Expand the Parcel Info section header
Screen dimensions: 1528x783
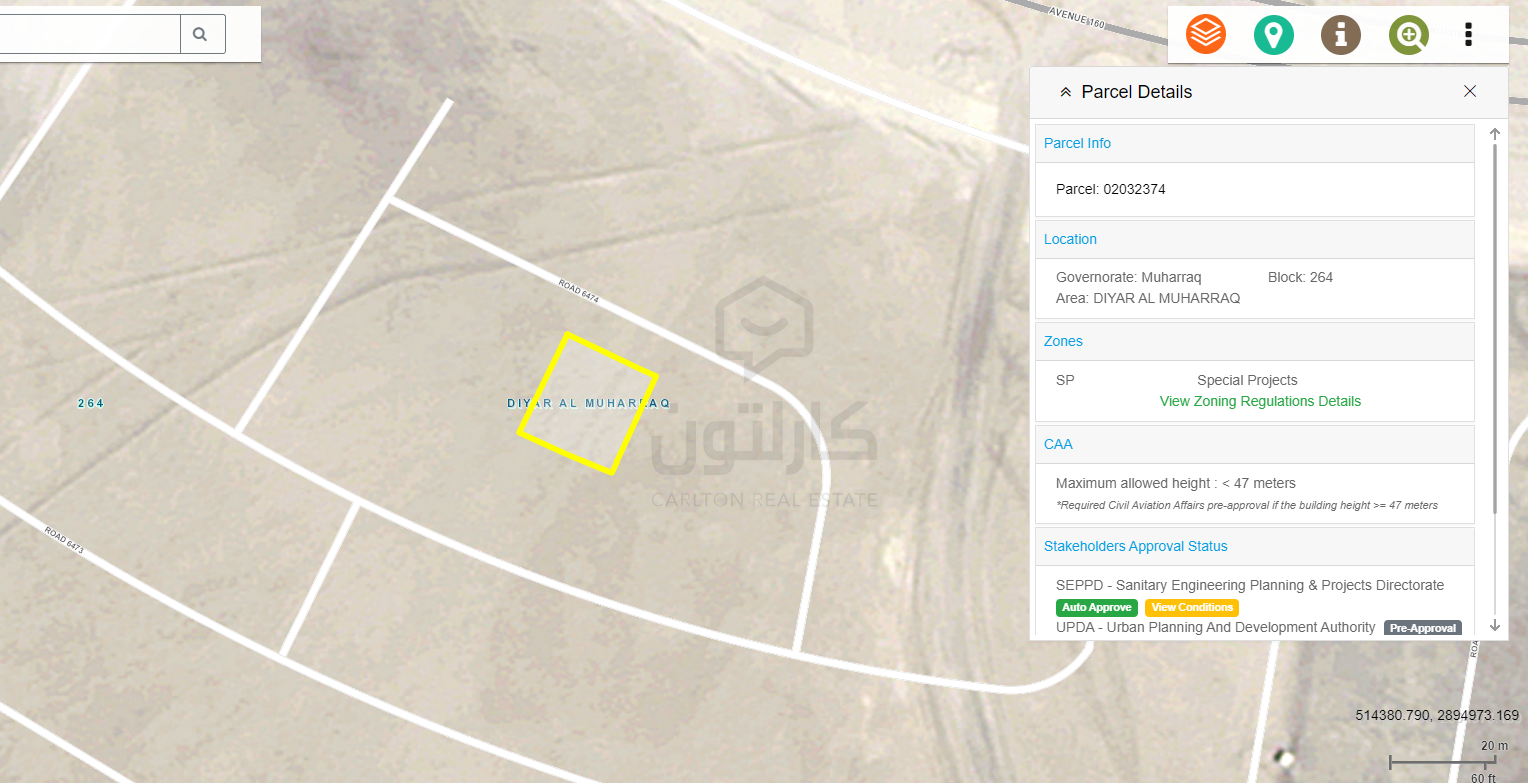1255,143
